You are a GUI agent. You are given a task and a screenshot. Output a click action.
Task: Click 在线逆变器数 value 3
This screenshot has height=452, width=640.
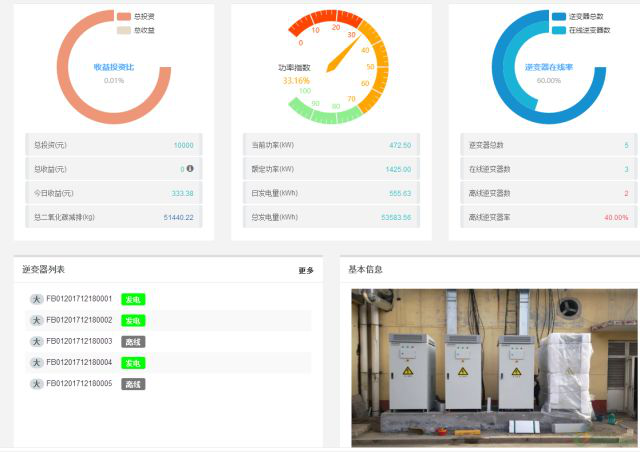(x=627, y=169)
